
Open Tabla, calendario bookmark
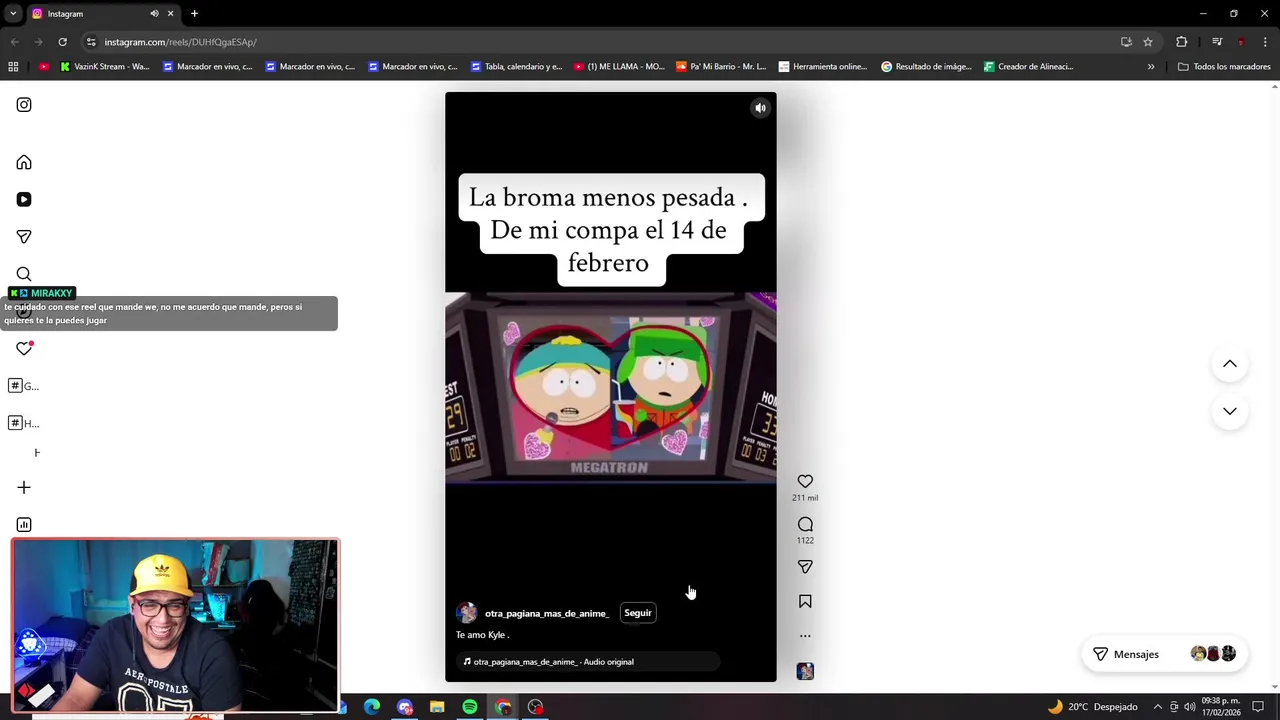[x=517, y=67]
